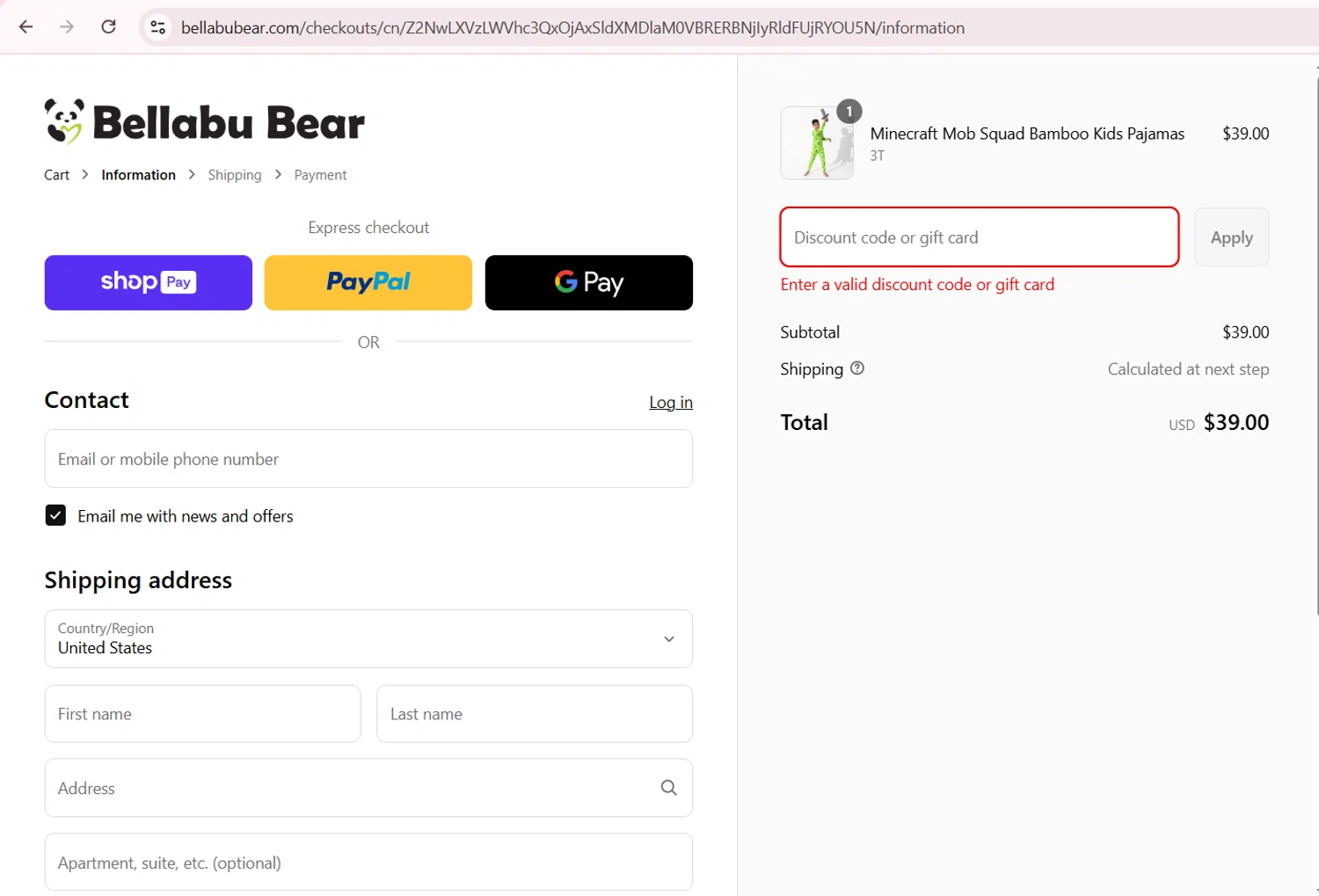Select the Information breadcrumb step

[x=138, y=175]
